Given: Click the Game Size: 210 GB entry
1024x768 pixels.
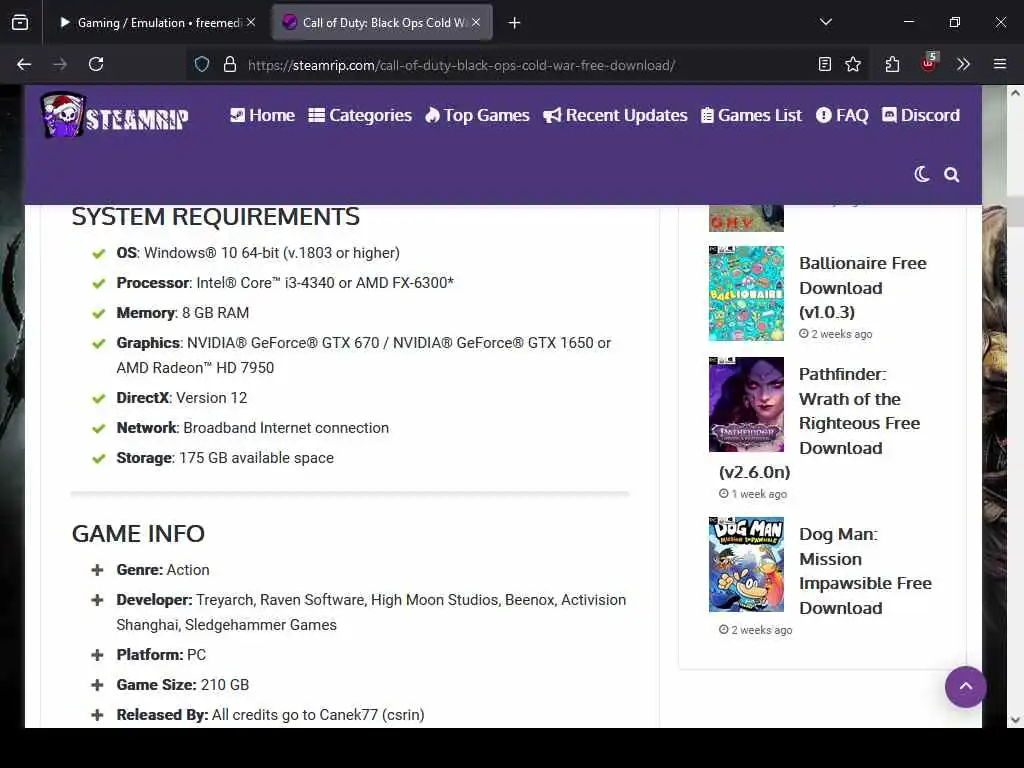Looking at the screenshot, I should click(x=183, y=684).
